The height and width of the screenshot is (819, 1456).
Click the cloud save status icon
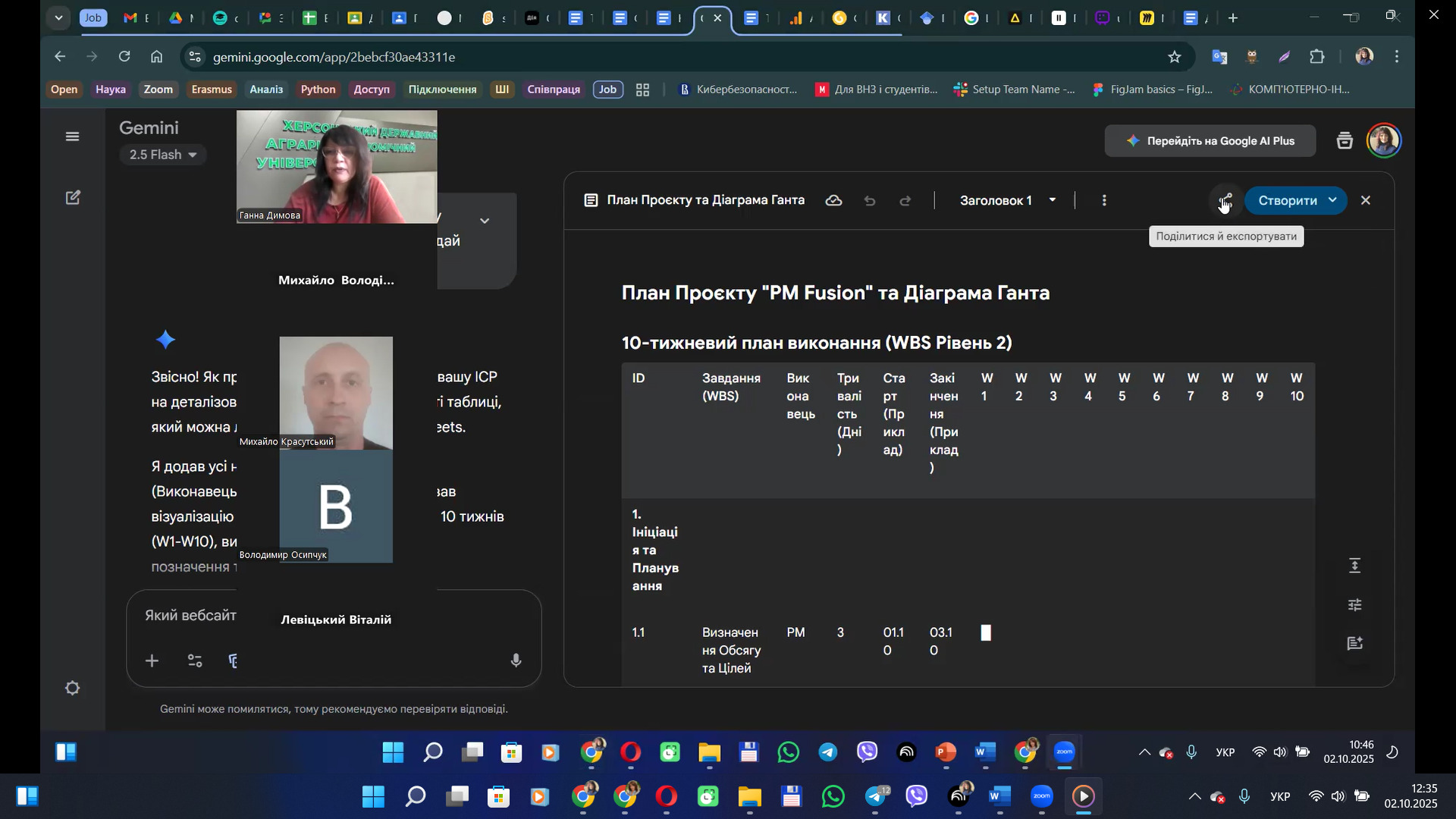click(833, 201)
